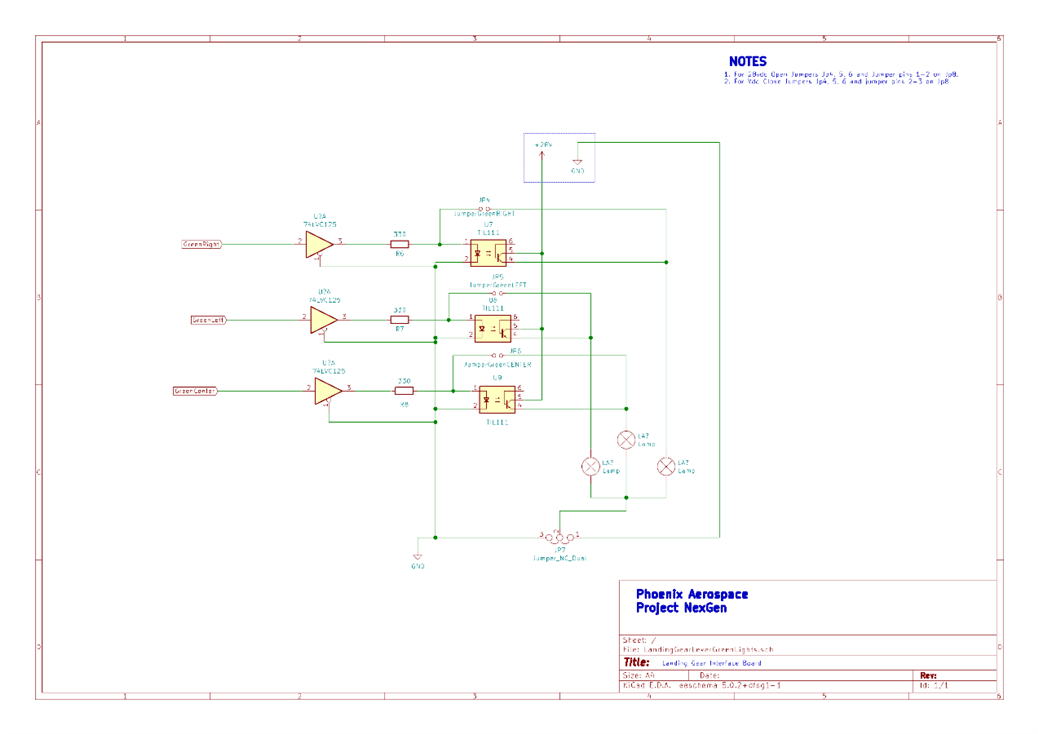The width and height of the screenshot is (1038, 734).
Task: Click the Sheet: / field
Action: pyautogui.click(x=639, y=641)
